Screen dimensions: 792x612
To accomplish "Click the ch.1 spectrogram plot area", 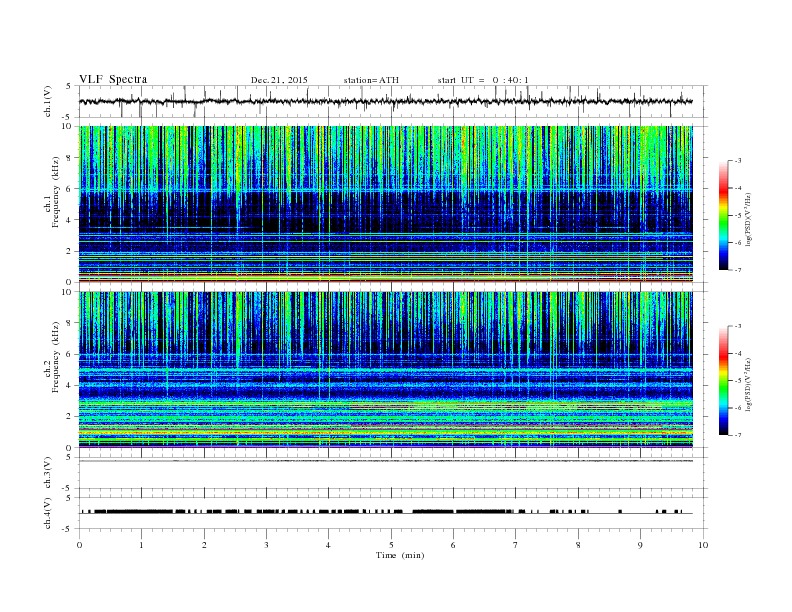I will [x=386, y=204].
